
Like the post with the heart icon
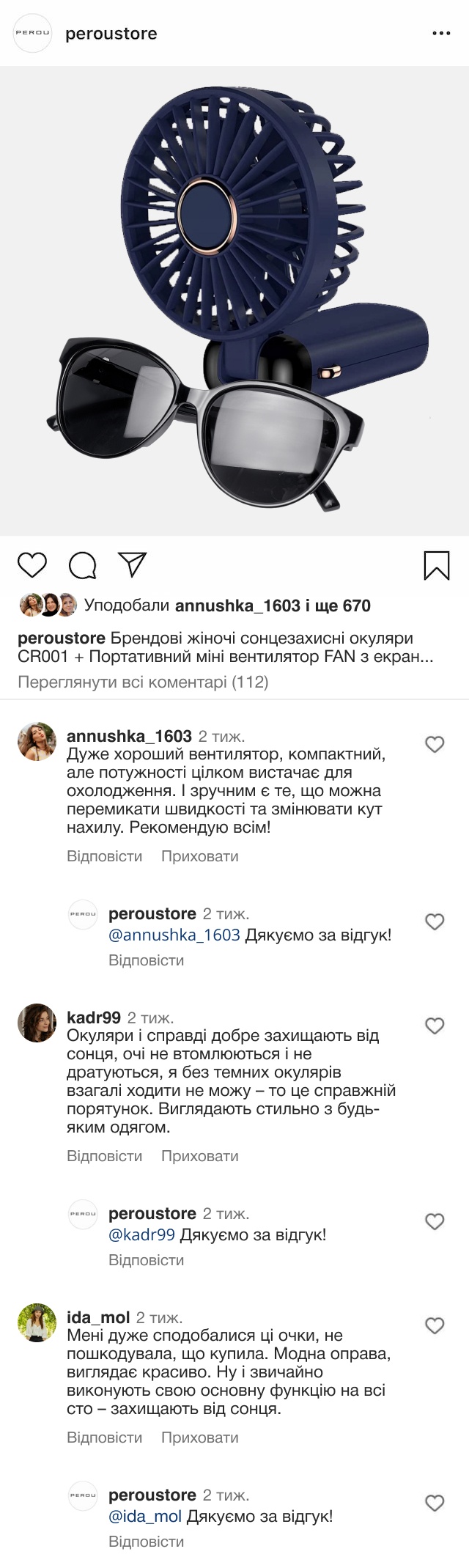(32, 565)
